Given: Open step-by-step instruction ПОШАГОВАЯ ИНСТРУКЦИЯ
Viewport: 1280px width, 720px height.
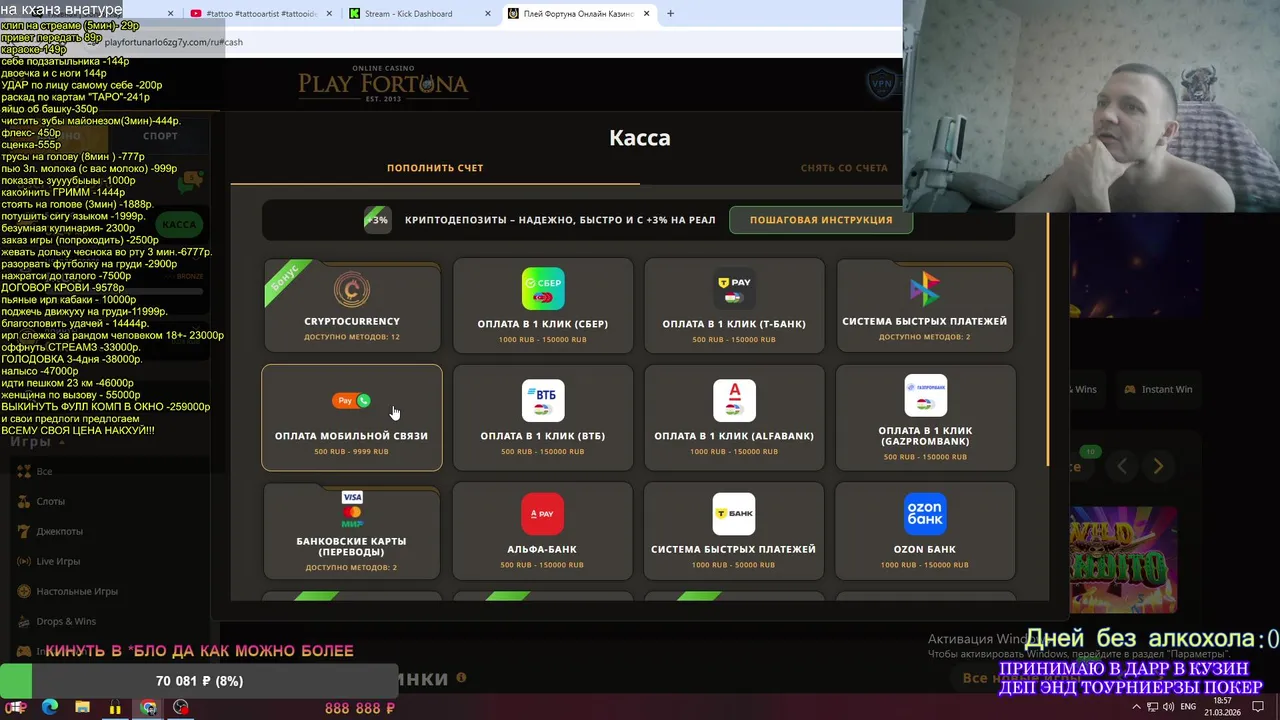Looking at the screenshot, I should pyautogui.click(x=821, y=220).
